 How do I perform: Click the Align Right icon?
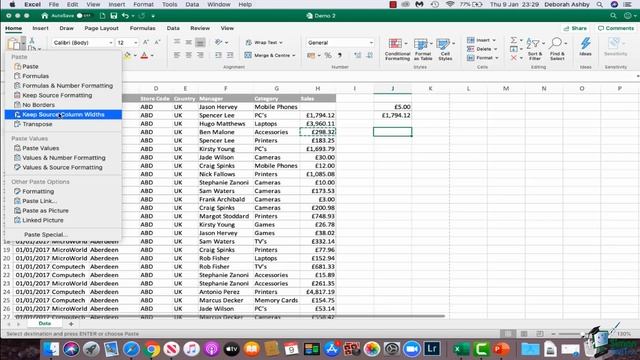coord(200,55)
